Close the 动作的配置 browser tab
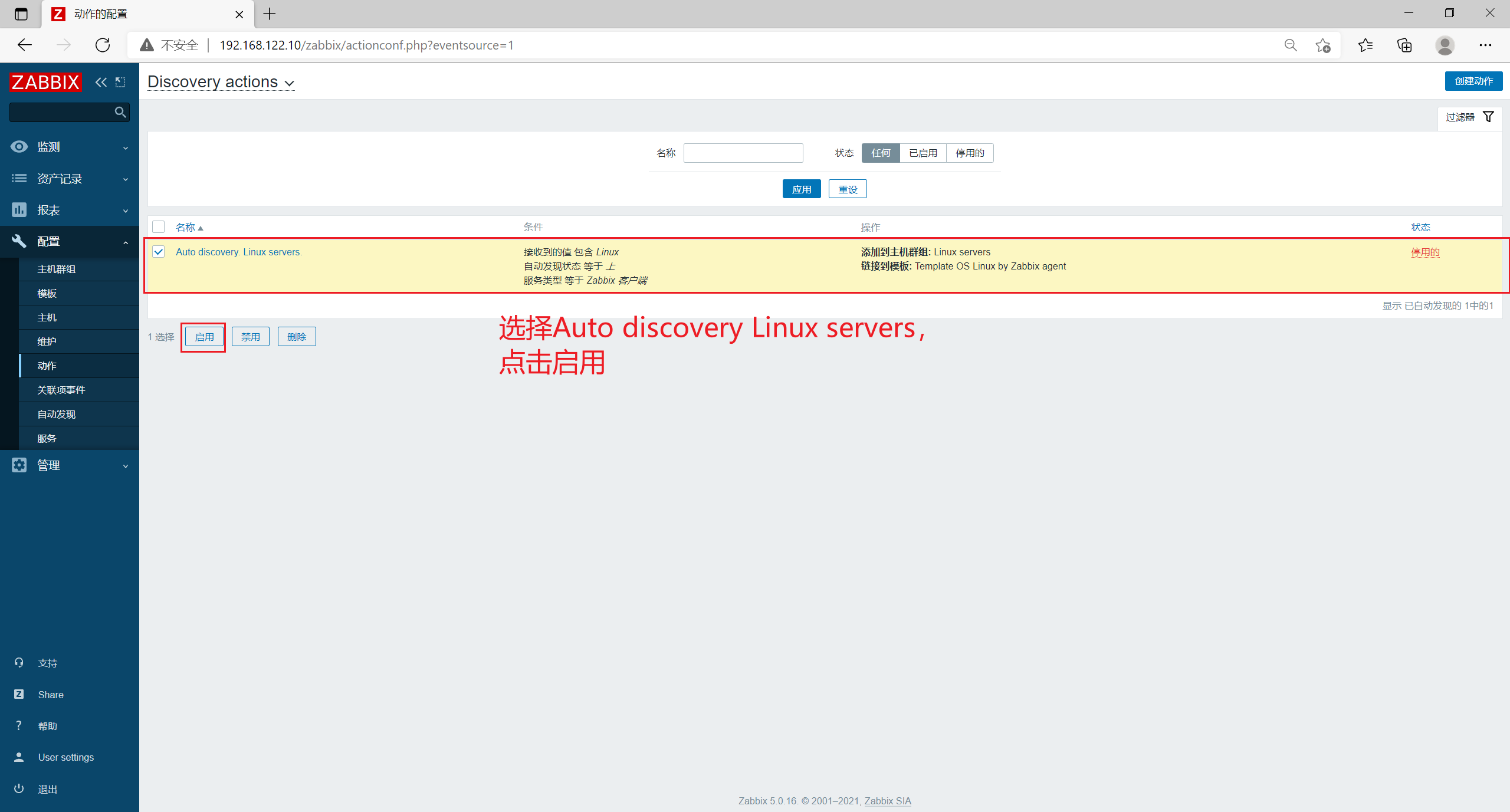The width and height of the screenshot is (1510, 812). click(x=239, y=14)
